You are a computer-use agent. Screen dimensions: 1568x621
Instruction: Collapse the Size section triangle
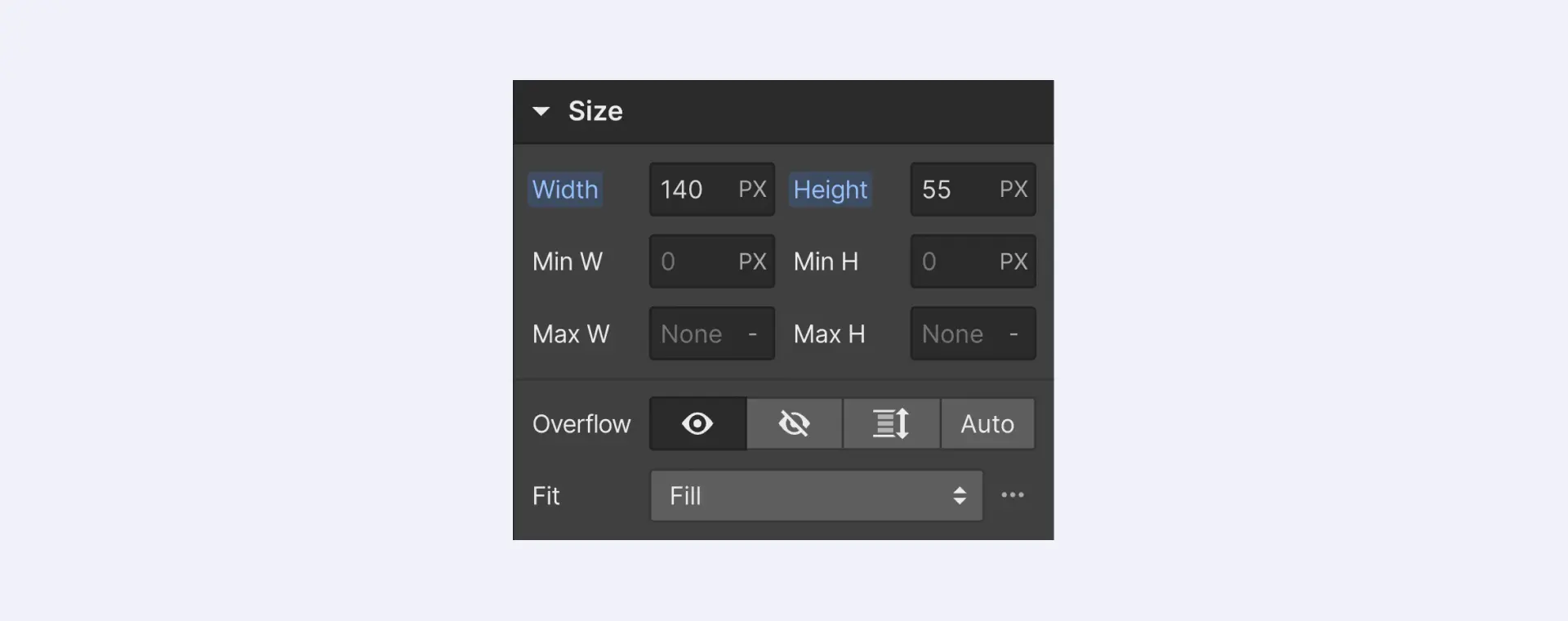541,111
